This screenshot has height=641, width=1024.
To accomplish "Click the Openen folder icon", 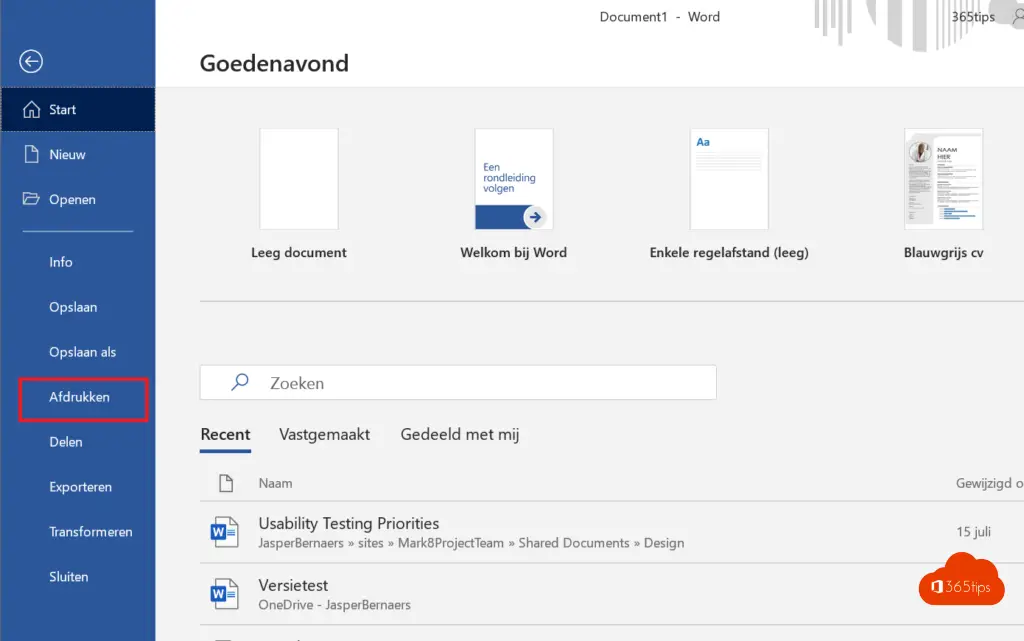I will coord(31,200).
